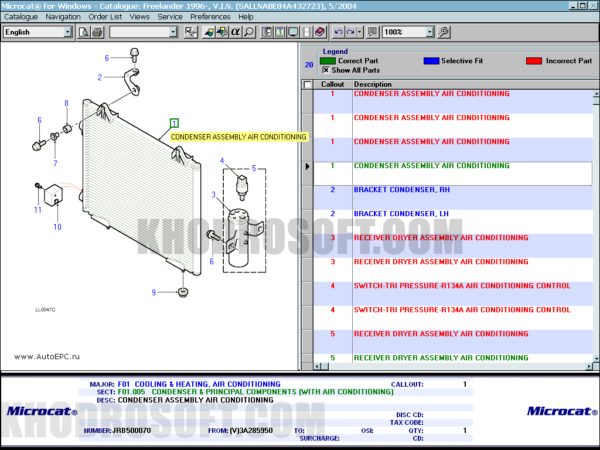Click the toolbar icon left of the alpha symbol
This screenshot has width=600, height=450.
tap(222, 32)
